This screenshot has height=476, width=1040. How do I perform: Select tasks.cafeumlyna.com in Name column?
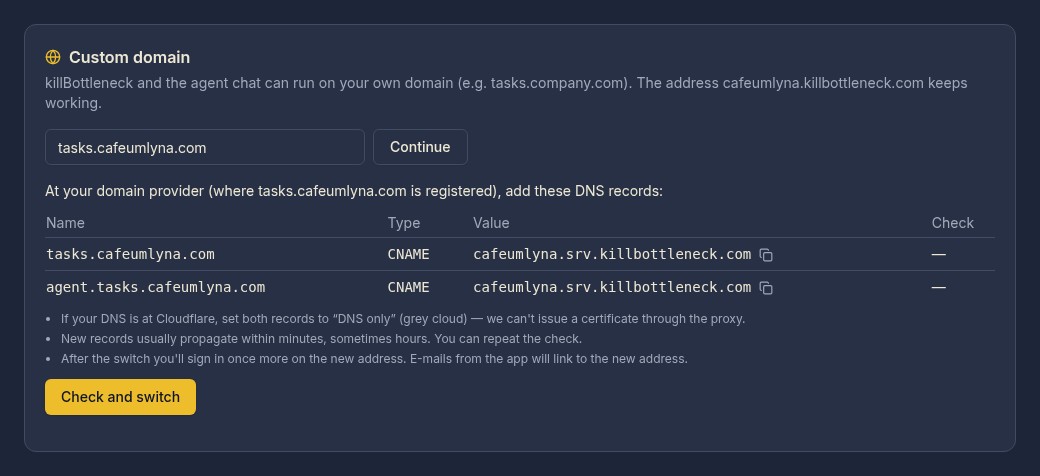tap(130, 254)
